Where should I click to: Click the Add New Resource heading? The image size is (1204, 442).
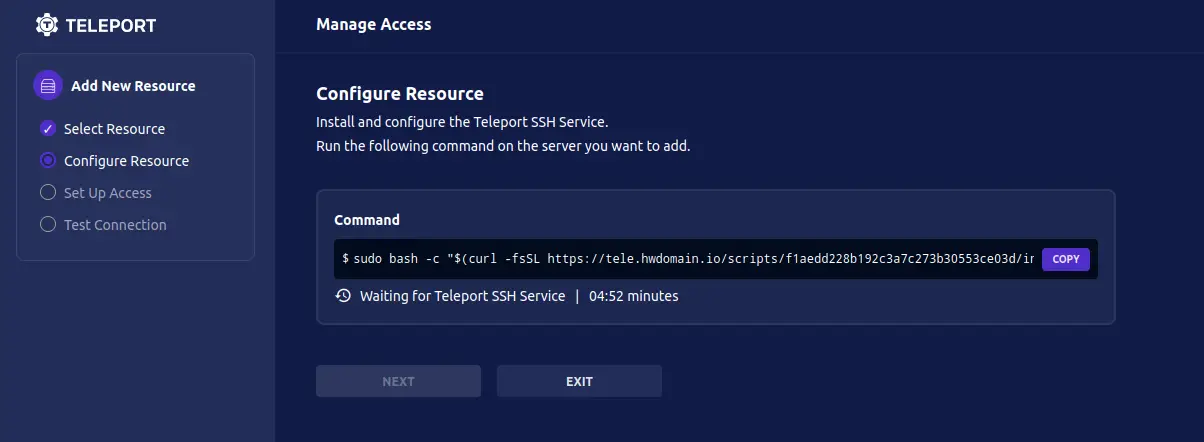click(x=133, y=86)
